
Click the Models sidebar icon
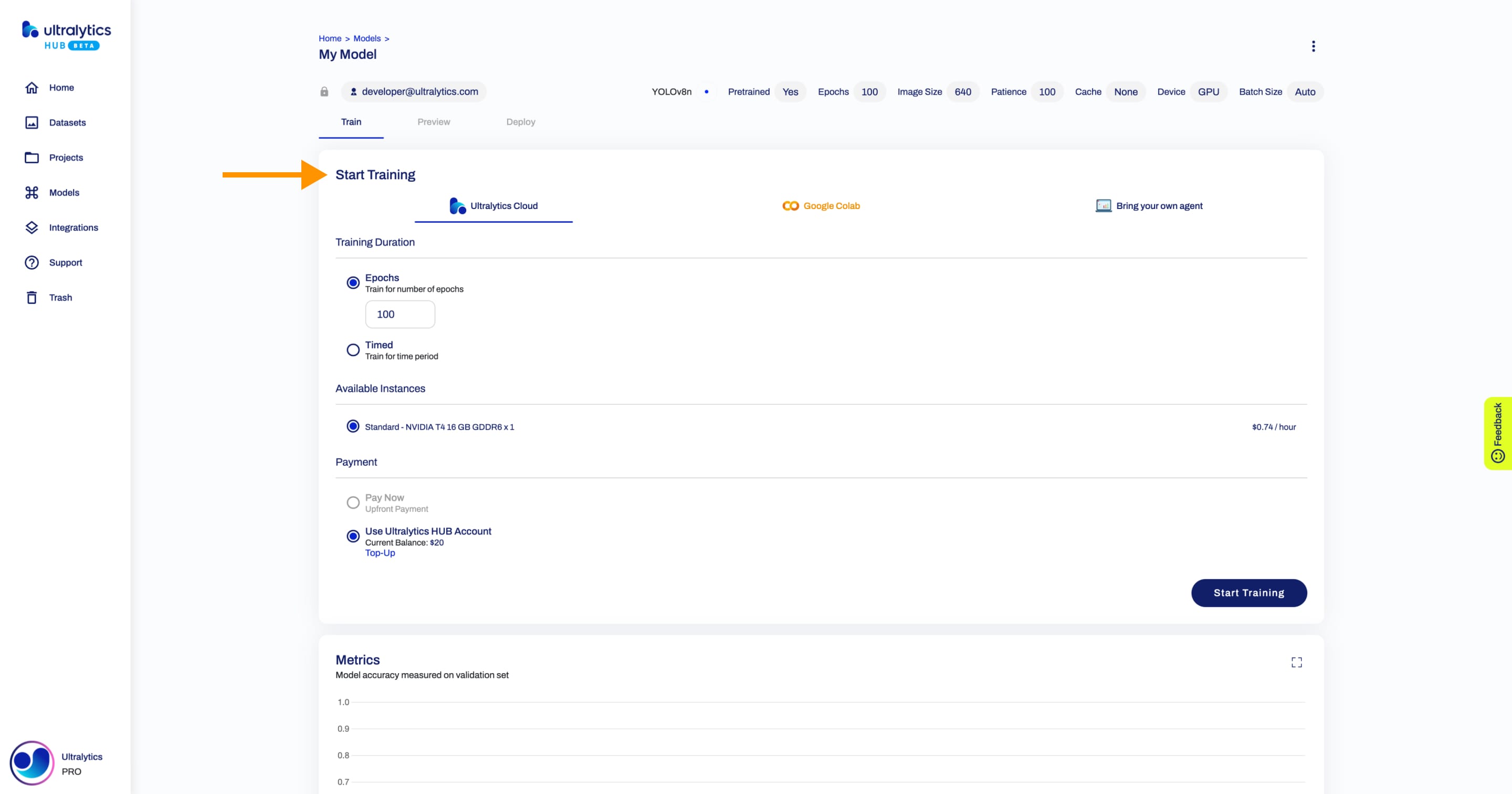pos(31,192)
